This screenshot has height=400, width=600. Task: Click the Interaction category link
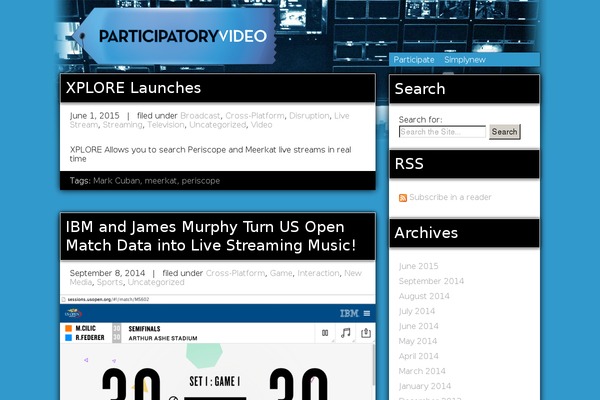click(x=318, y=273)
